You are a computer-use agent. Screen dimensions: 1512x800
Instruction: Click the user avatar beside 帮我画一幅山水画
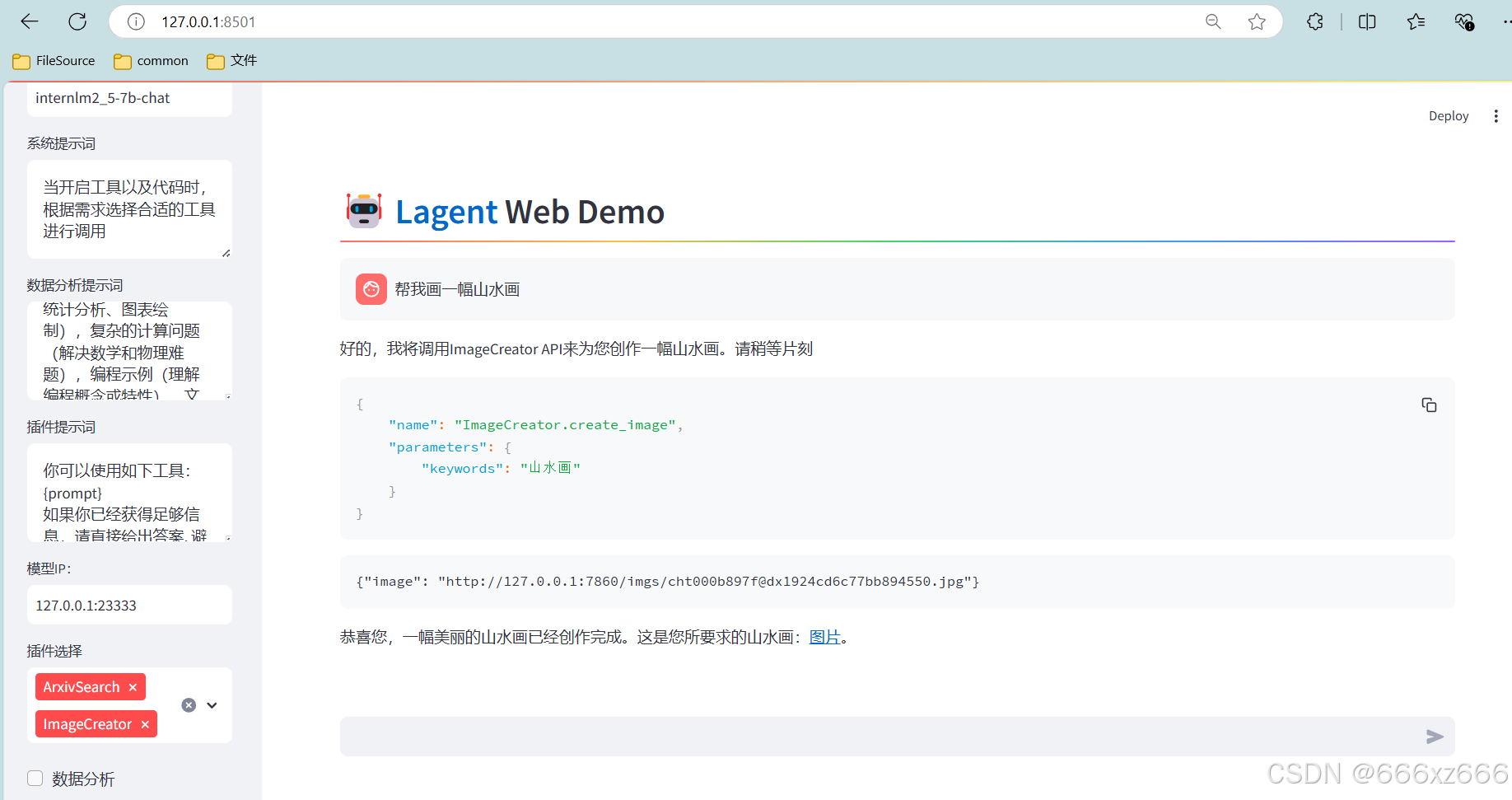371,289
